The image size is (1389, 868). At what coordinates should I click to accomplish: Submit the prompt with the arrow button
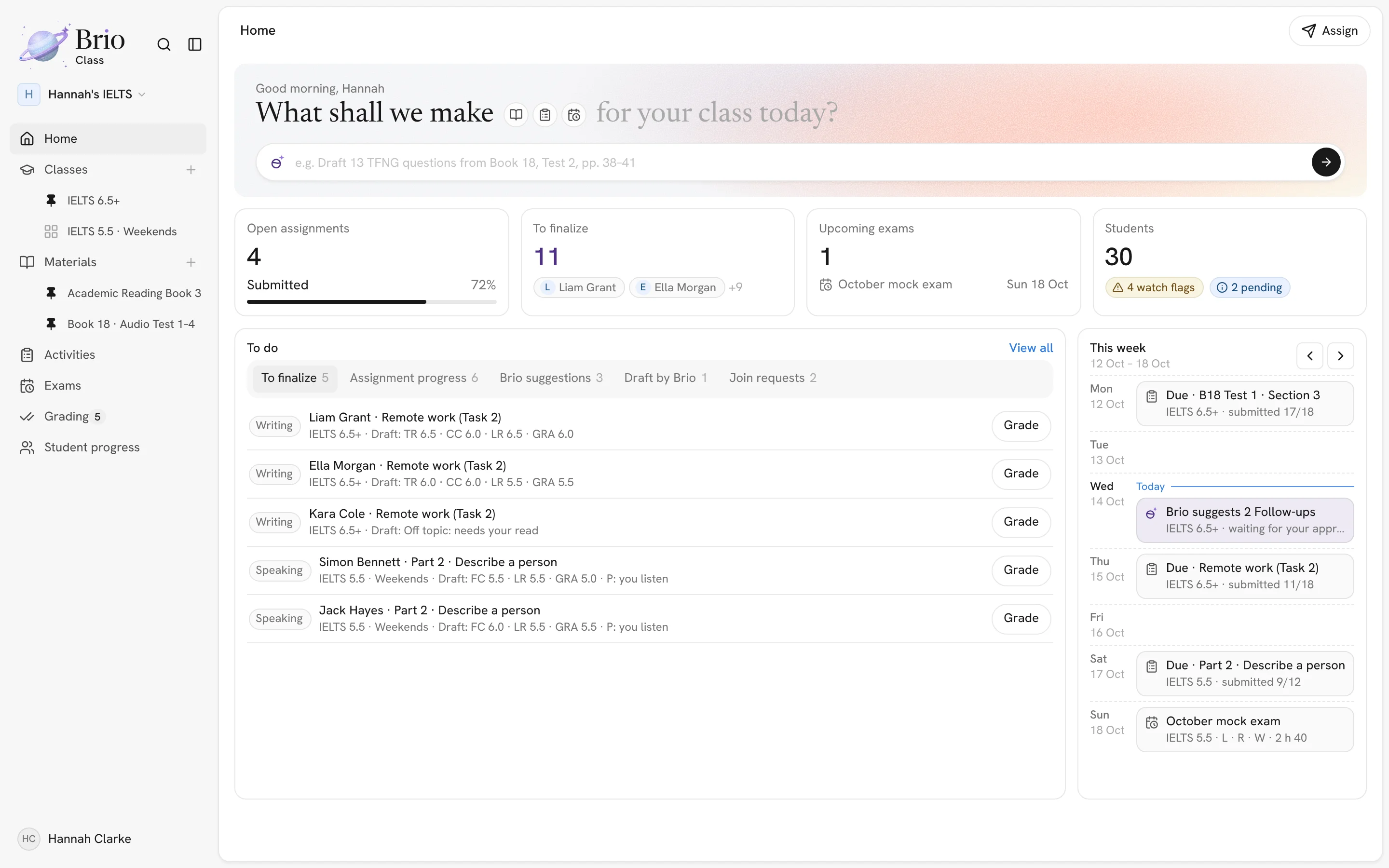1326,162
